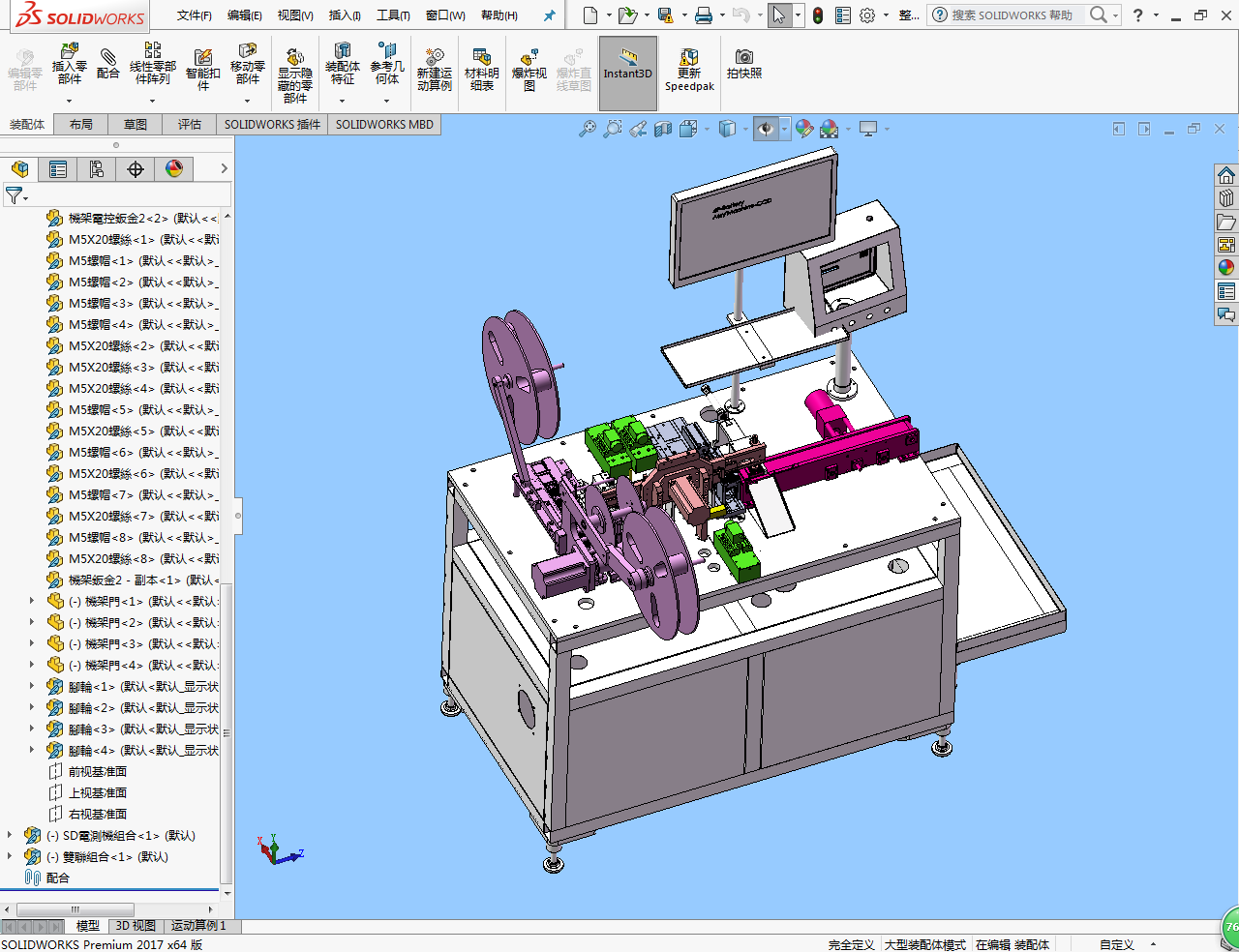
Task: Expand the FeatureManager tab chevron arrow
Action: click(224, 169)
